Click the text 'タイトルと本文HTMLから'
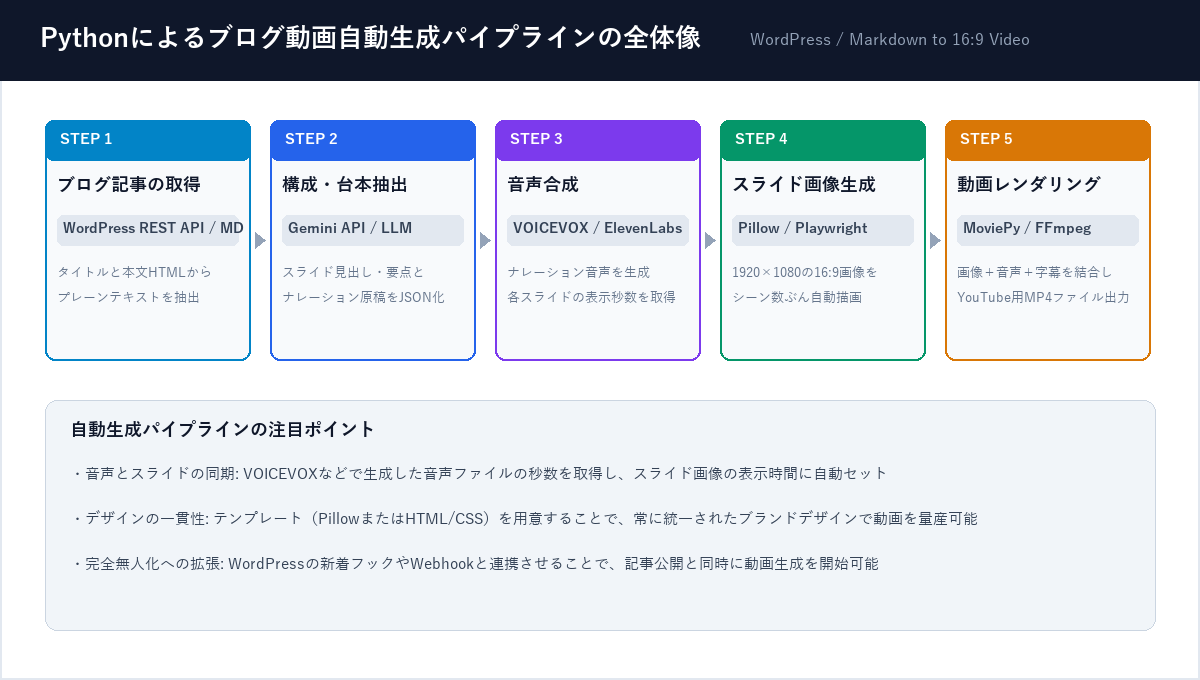 click(134, 272)
